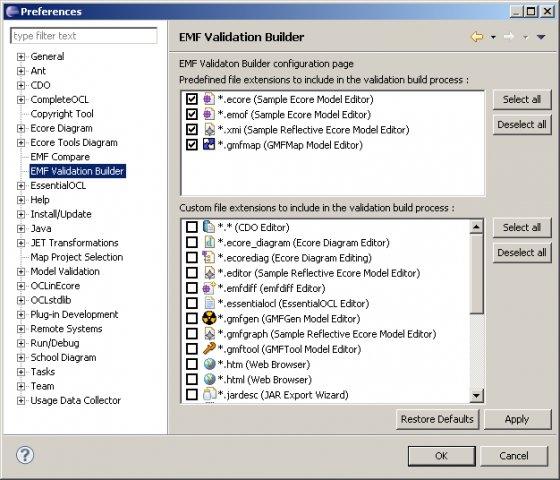The height and width of the screenshot is (480, 560).
Task: Check the *.ecore_diagram checkbox
Action: coord(192,242)
